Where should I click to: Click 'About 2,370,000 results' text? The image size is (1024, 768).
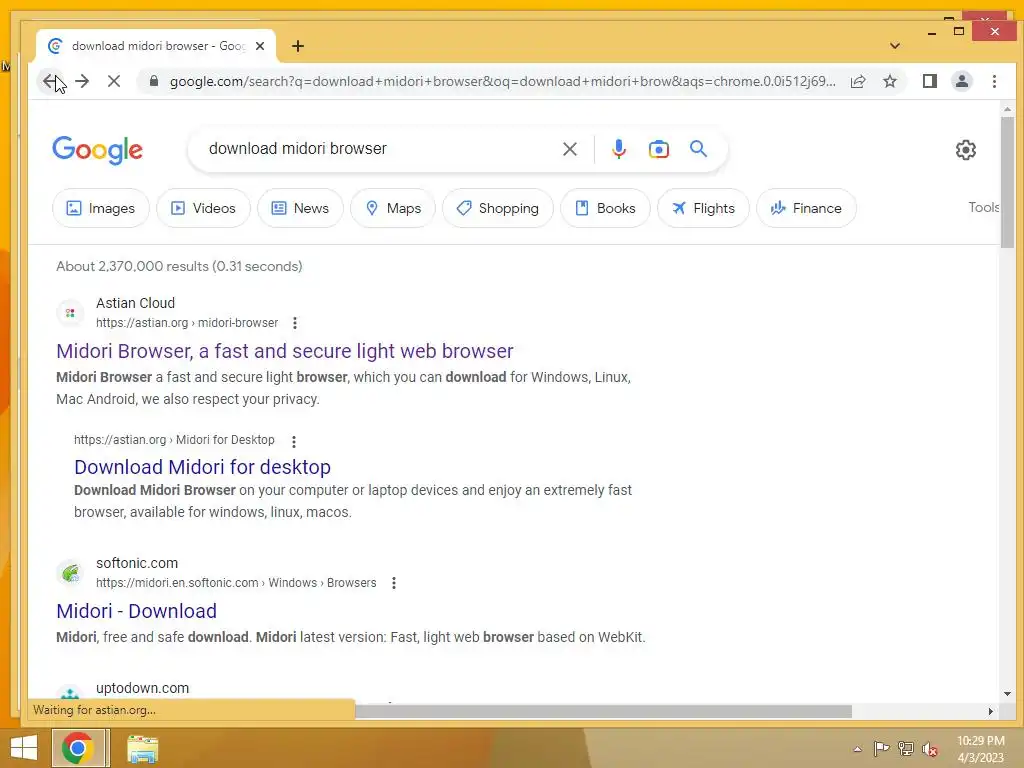coord(179,266)
